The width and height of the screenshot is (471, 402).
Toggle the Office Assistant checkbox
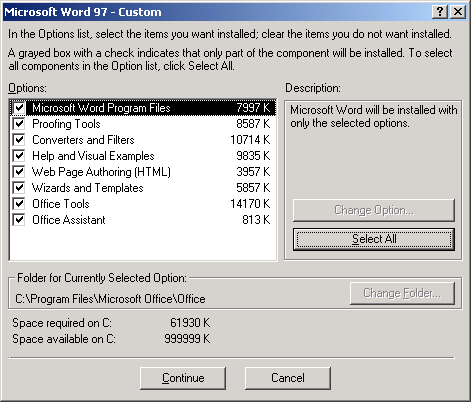pos(19,220)
